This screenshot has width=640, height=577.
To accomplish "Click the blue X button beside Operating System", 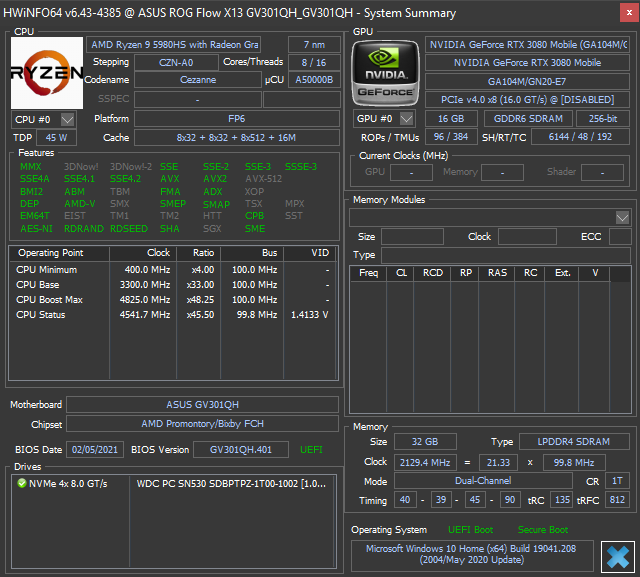I will 618,557.
